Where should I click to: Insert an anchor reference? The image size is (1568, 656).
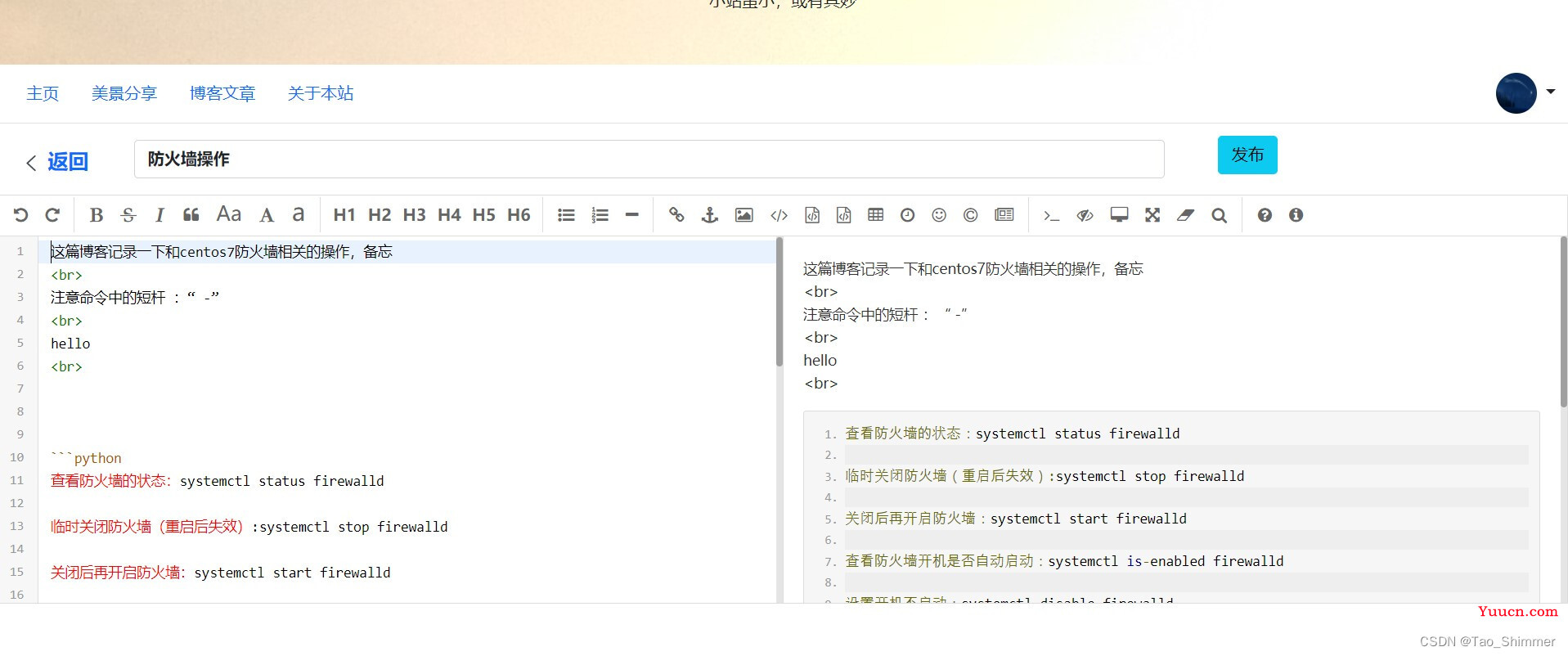coord(710,215)
